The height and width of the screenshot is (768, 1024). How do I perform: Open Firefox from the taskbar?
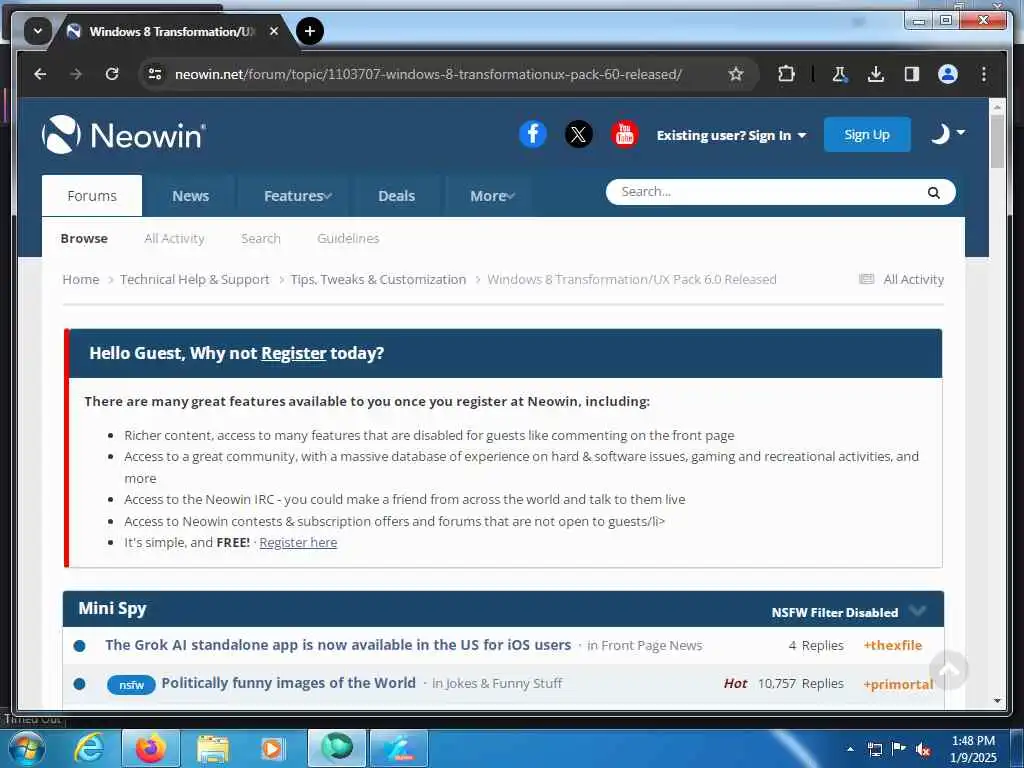(x=150, y=748)
